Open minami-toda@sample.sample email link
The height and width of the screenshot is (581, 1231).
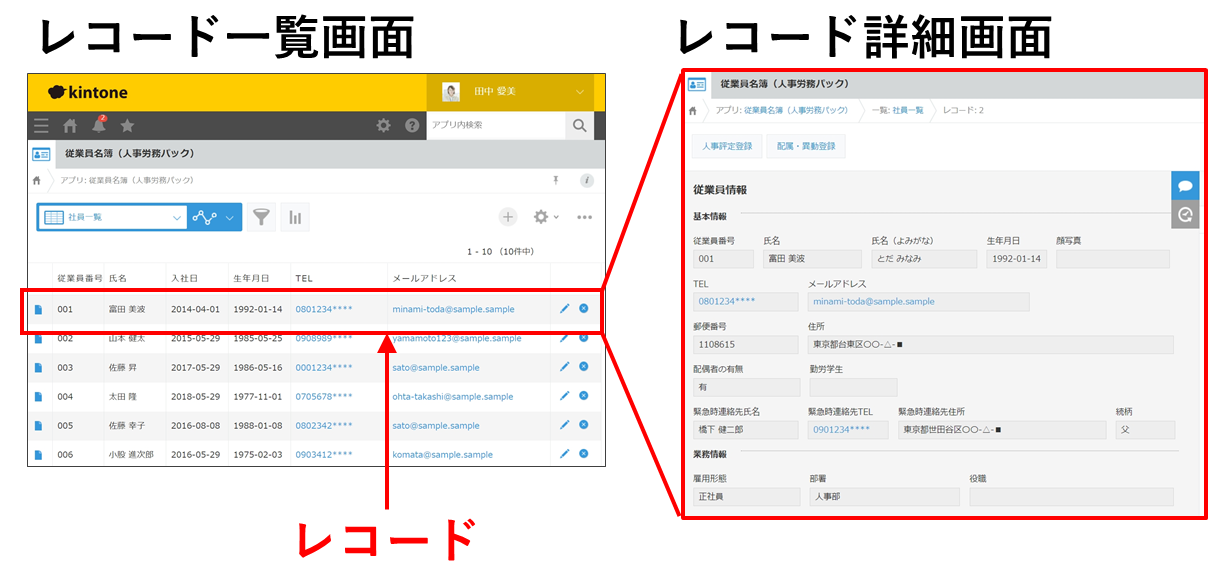(x=455, y=309)
